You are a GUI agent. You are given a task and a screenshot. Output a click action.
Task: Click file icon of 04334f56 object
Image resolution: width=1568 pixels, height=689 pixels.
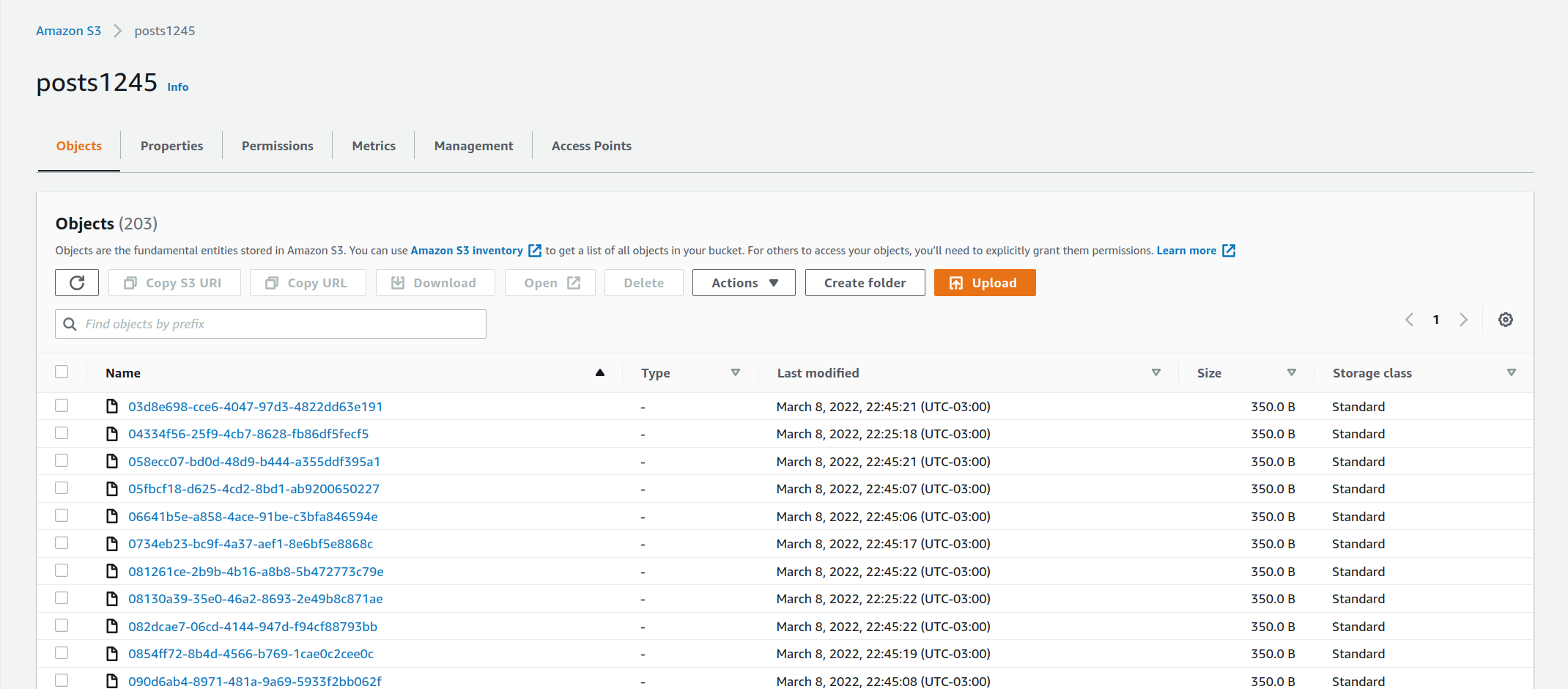[112, 434]
